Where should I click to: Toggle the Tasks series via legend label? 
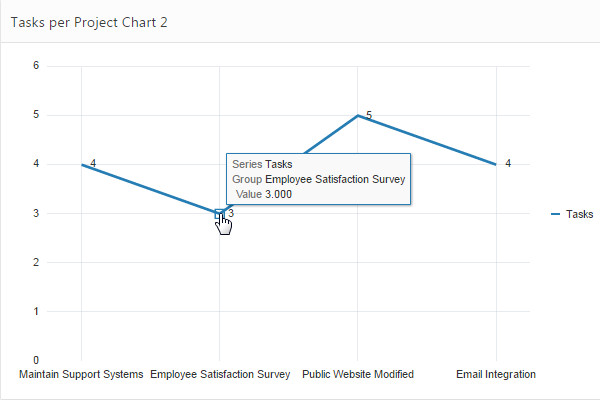pos(579,214)
